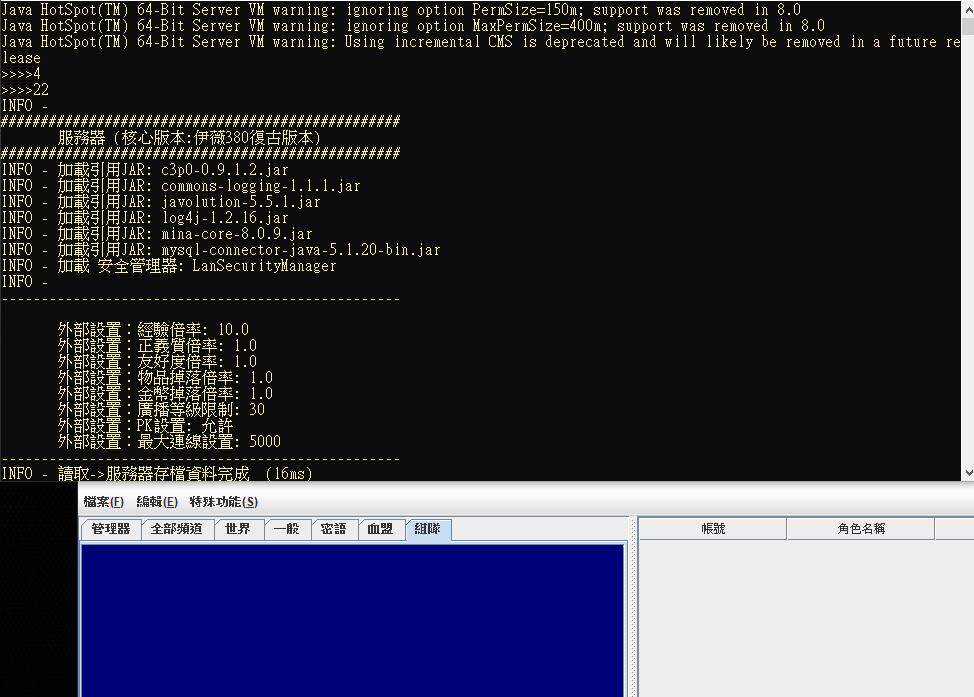Click the 正義質倍率: 1.0 line
Image resolution: width=974 pixels, height=697 pixels.
tap(157, 345)
